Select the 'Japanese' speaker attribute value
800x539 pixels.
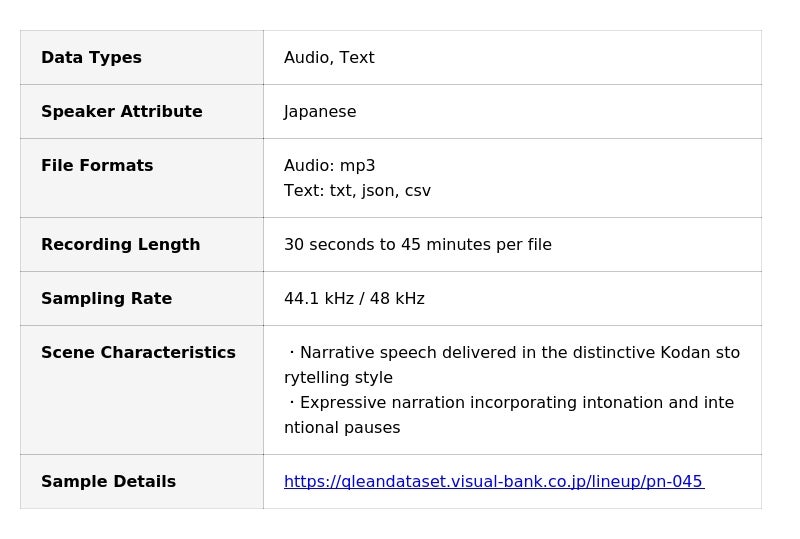coord(320,112)
